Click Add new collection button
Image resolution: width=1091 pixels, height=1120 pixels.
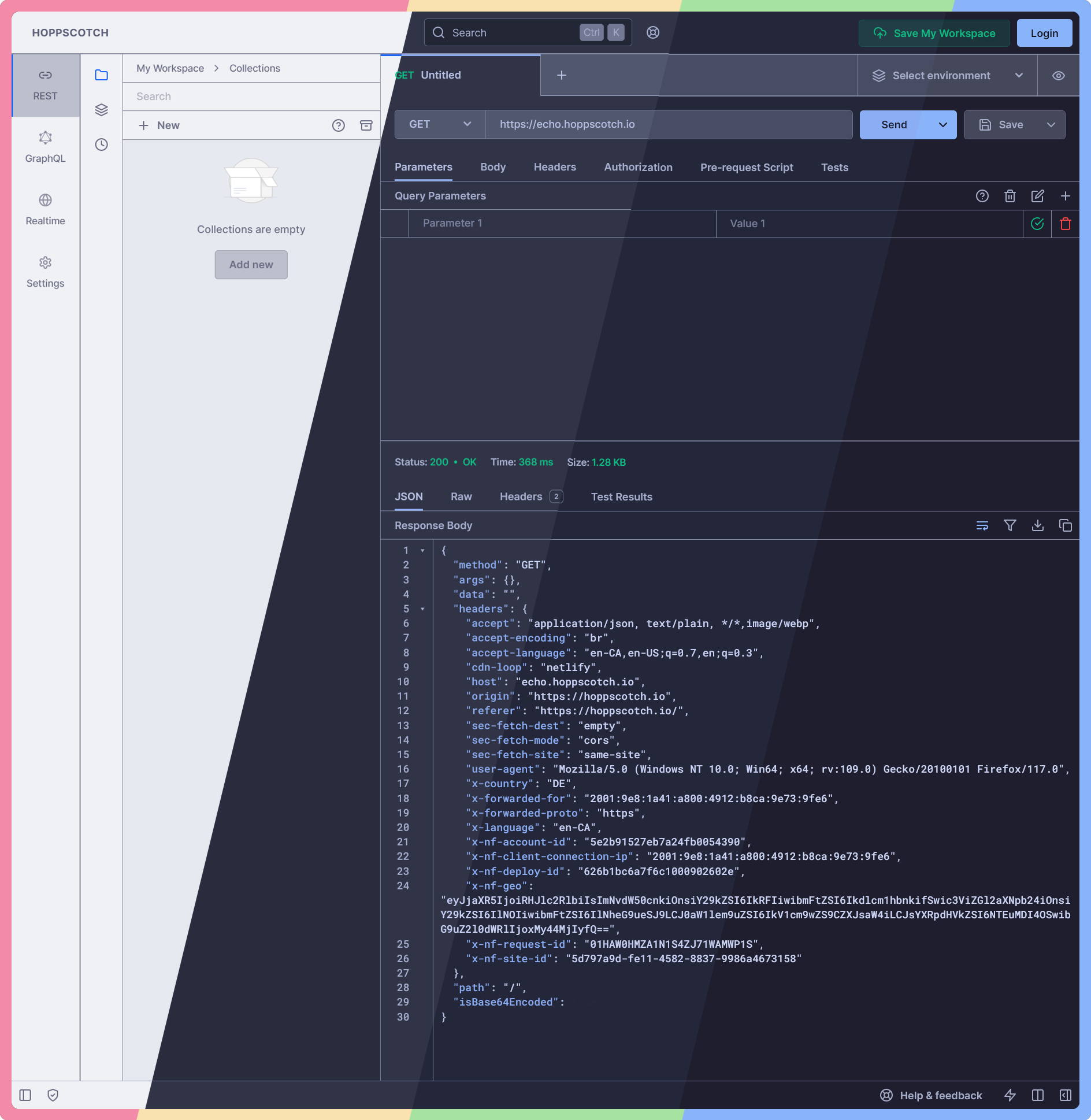(251, 265)
